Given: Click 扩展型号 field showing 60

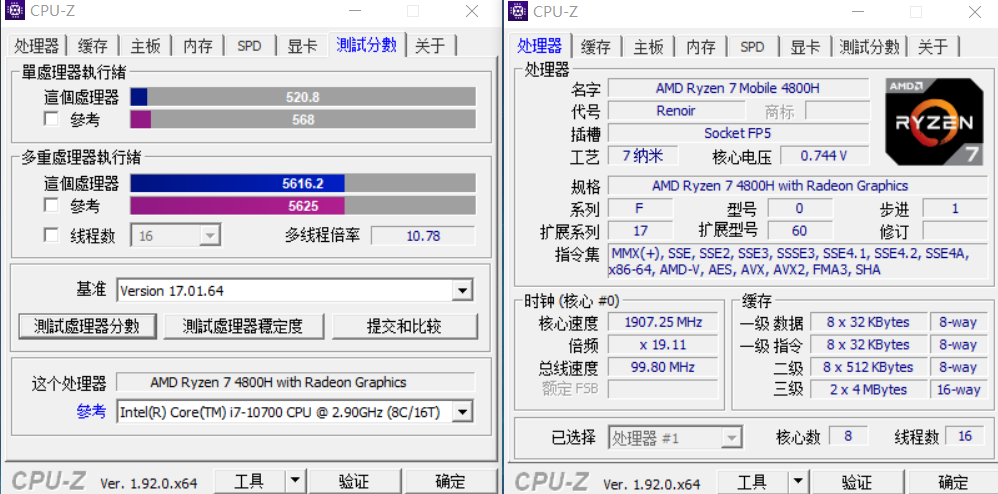Looking at the screenshot, I should 799,230.
